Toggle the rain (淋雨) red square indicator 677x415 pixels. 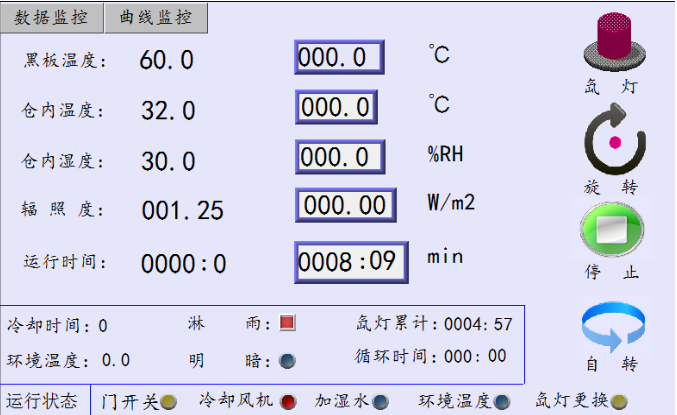[288, 324]
